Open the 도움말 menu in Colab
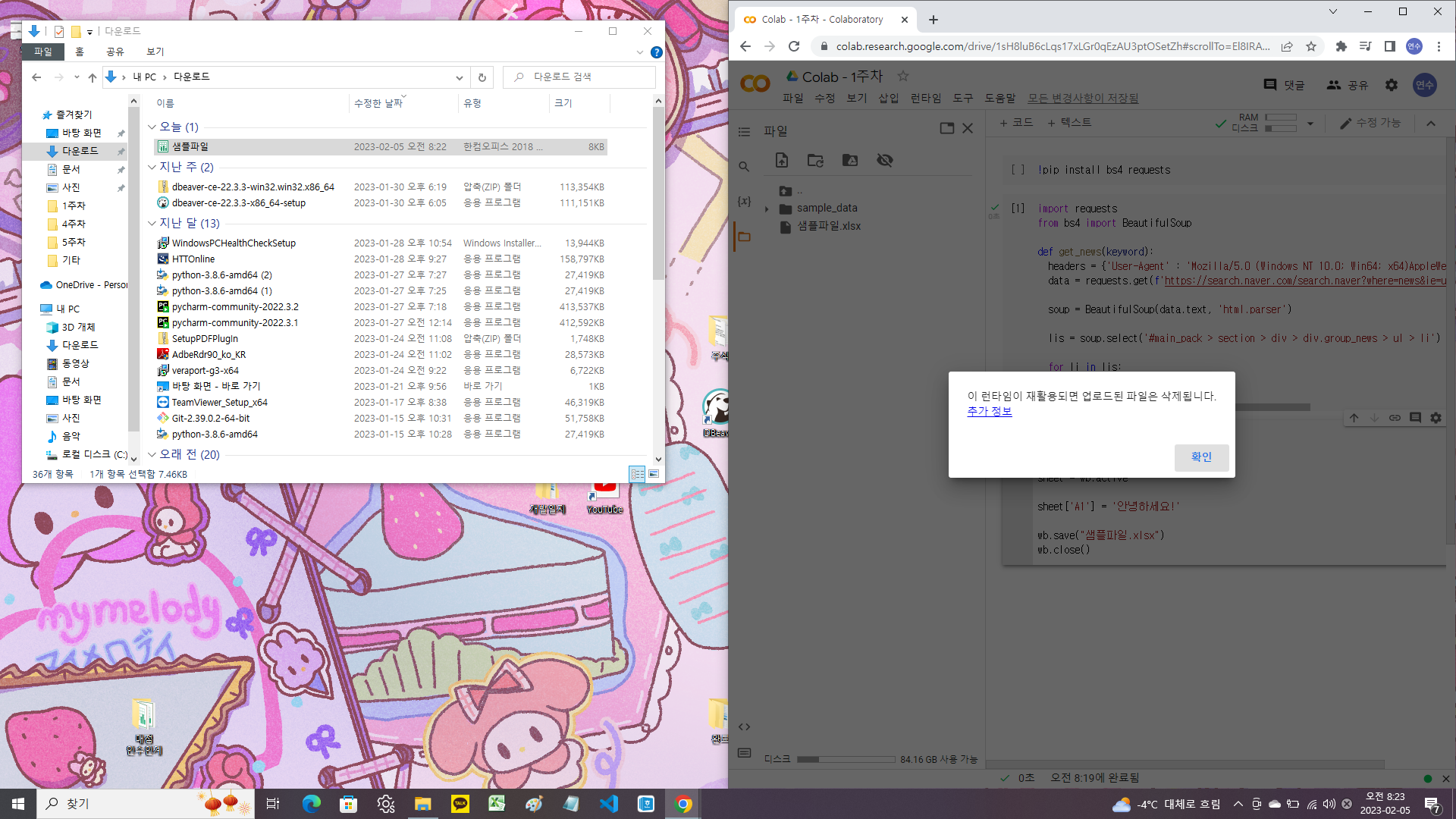1456x819 pixels. [x=999, y=98]
